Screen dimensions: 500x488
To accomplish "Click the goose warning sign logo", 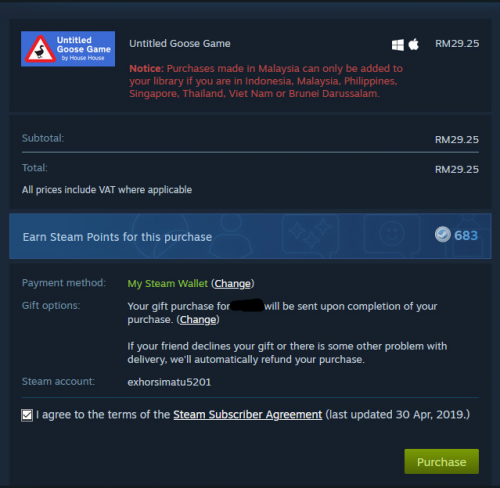I will (40, 49).
